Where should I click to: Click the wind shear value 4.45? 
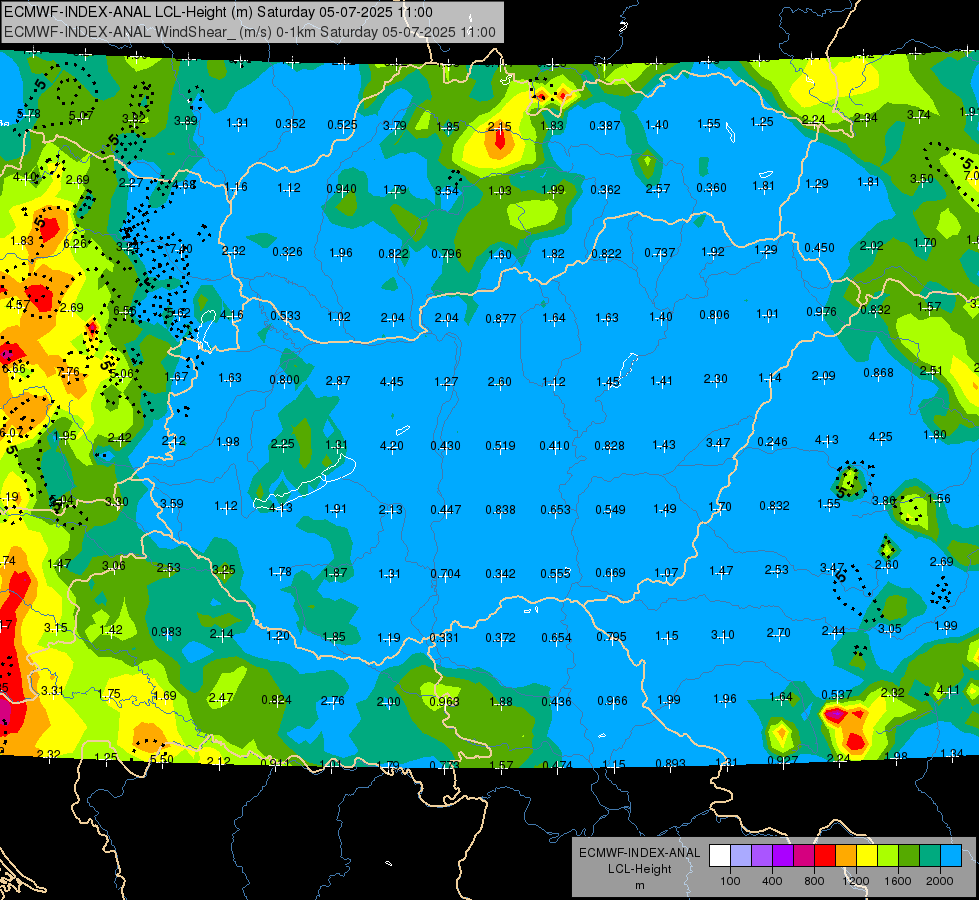(391, 381)
